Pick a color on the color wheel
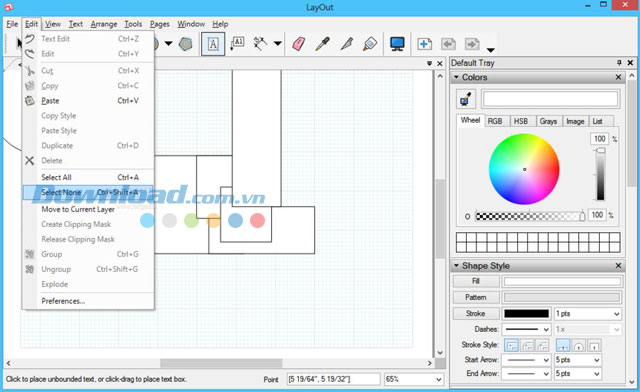 (524, 169)
